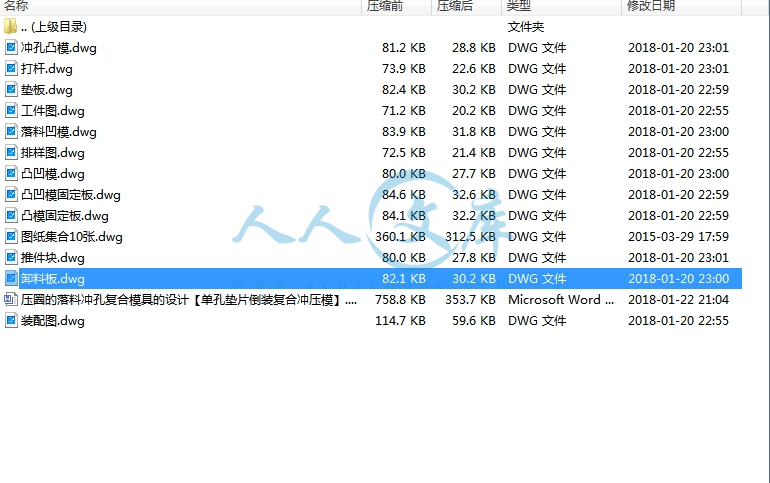Select the file name 图纸集合10张.dwg
The height and width of the screenshot is (483, 770).
tap(72, 237)
